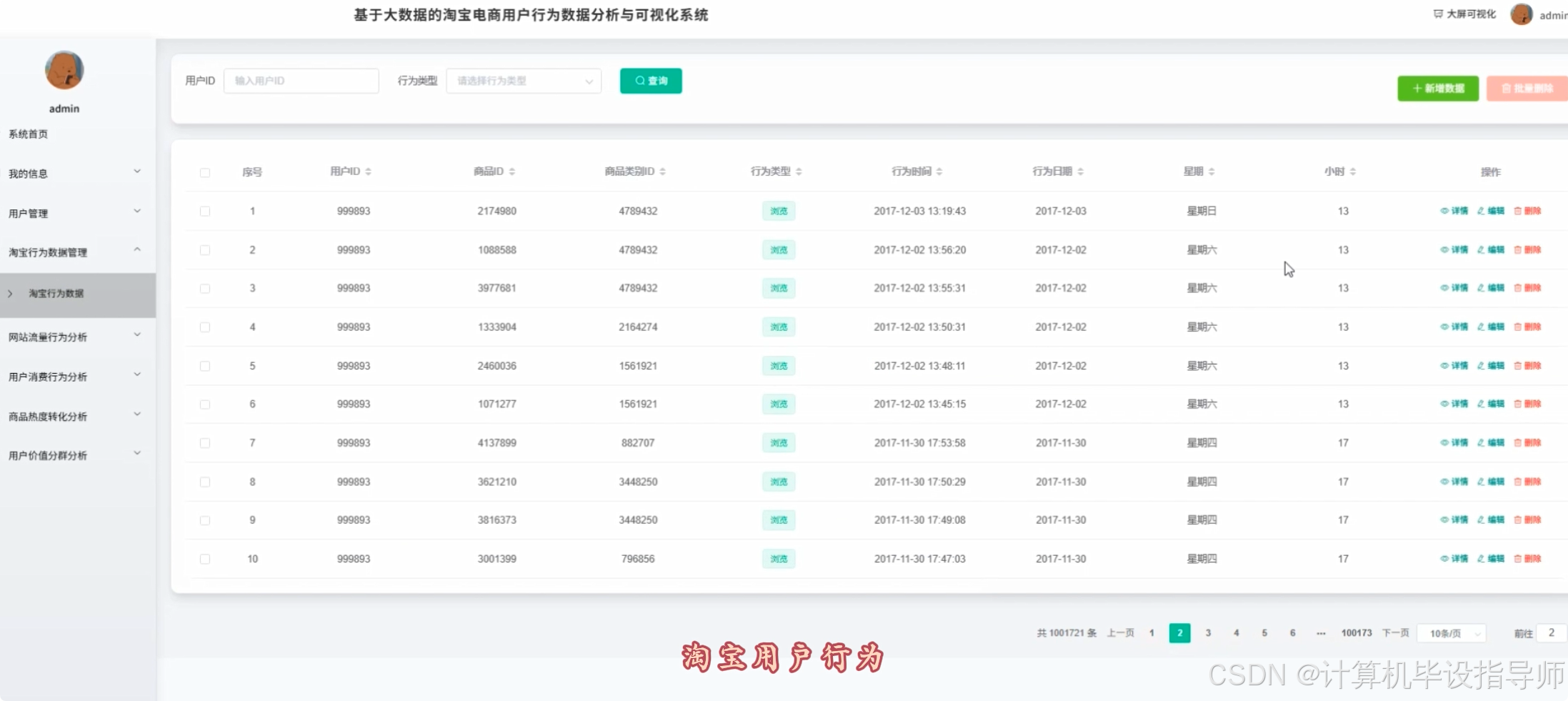Click the admin avatar in the sidebar
The image size is (1568, 701).
point(64,70)
